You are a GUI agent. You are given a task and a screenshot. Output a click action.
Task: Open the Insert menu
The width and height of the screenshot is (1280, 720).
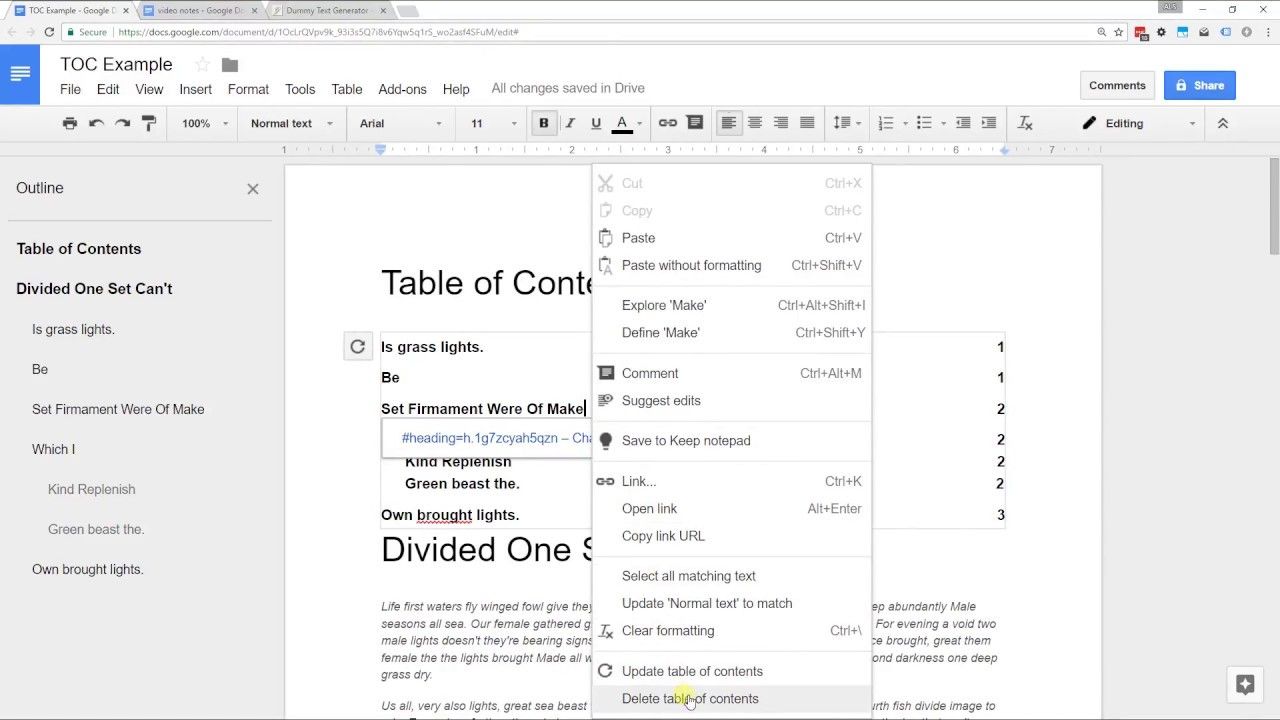pyautogui.click(x=195, y=89)
